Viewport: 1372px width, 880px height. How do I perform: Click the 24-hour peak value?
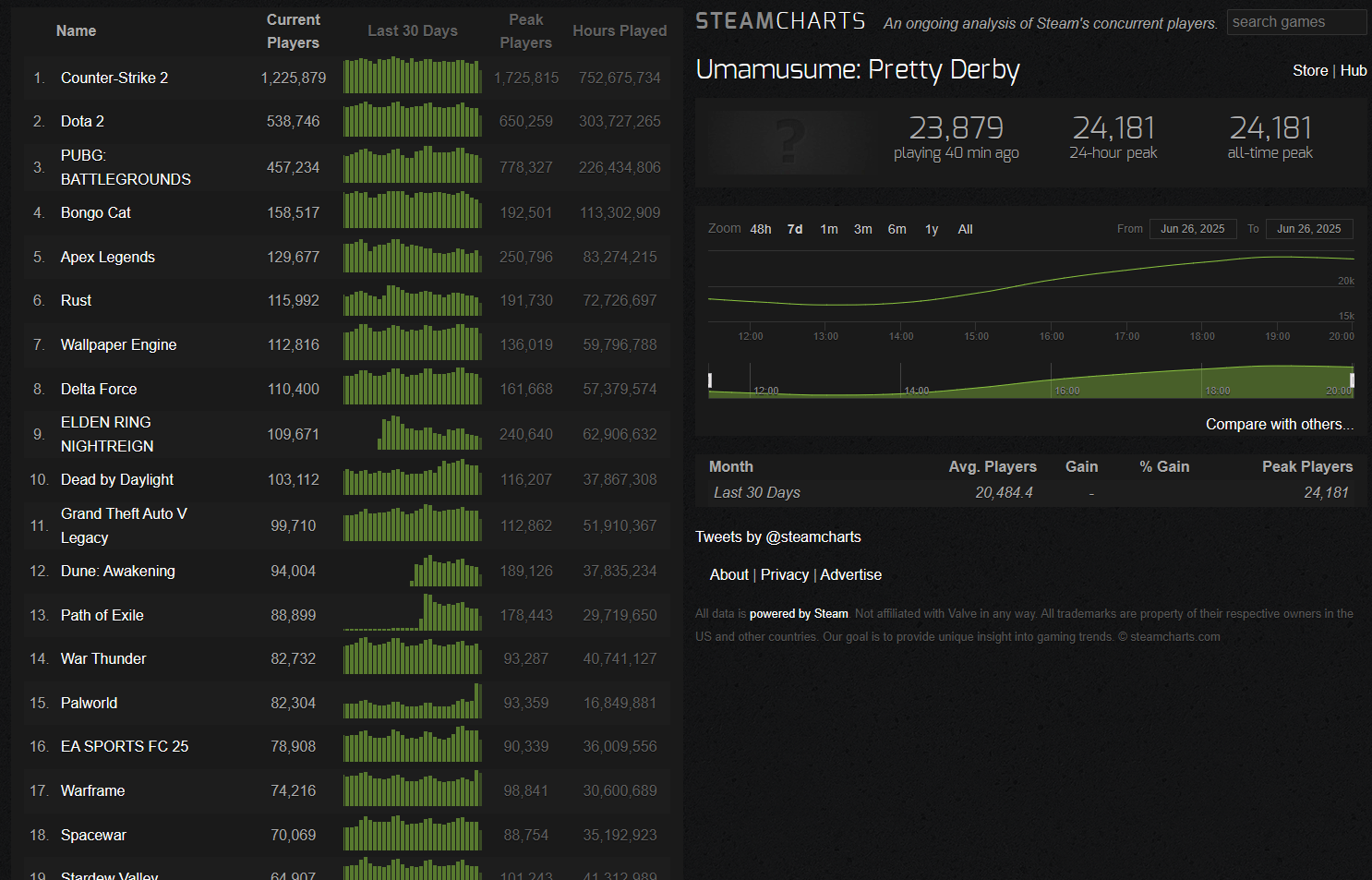click(x=1113, y=127)
